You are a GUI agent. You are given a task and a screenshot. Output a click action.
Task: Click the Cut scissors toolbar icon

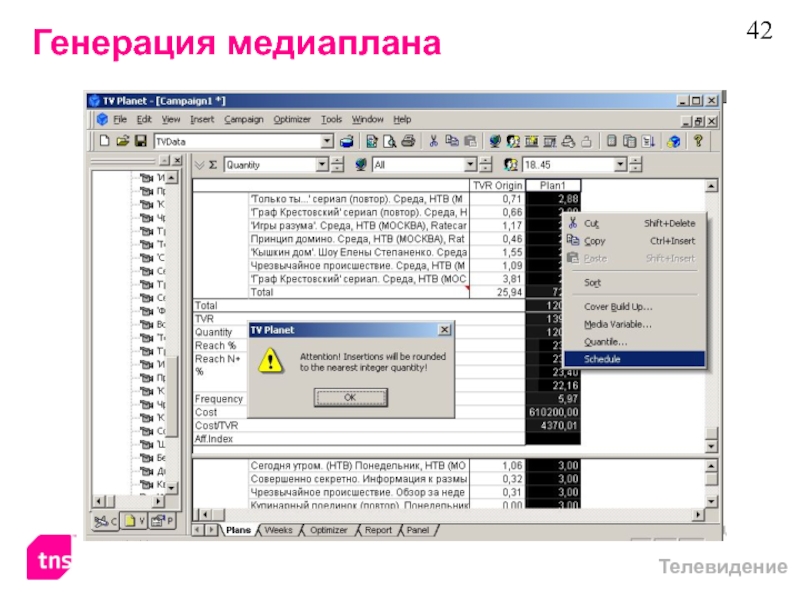[x=434, y=141]
